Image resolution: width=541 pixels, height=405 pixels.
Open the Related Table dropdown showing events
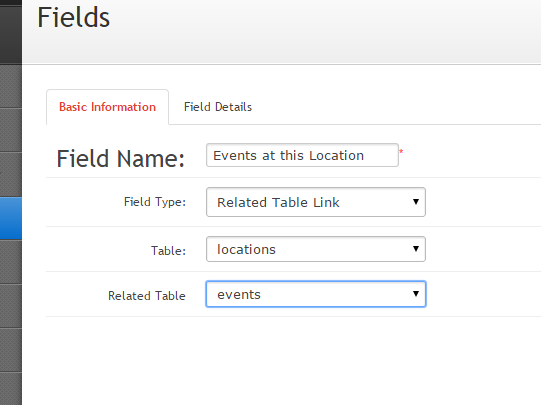(x=316, y=294)
